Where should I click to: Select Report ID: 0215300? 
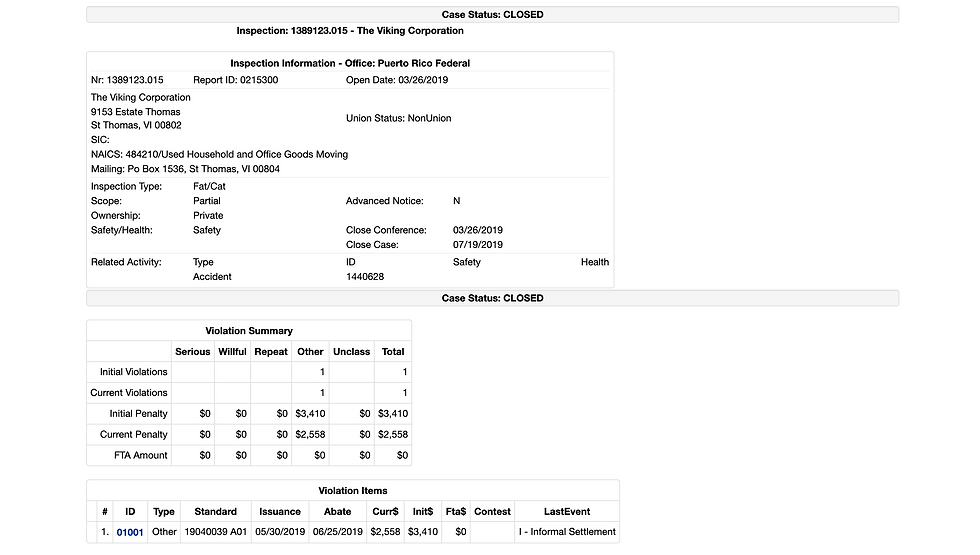(x=236, y=80)
